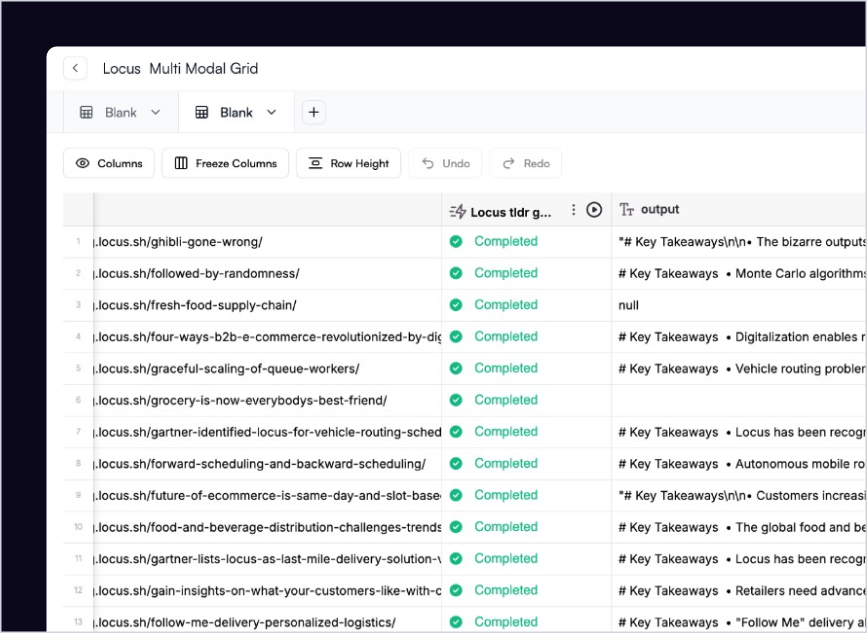Click the output cell about Digitalization enables
Screen dimensions: 867x633
pos(739,337)
